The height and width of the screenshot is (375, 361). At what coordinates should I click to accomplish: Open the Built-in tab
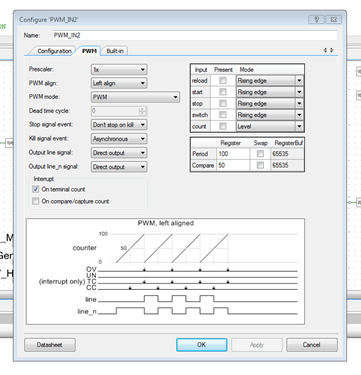pyautogui.click(x=115, y=51)
